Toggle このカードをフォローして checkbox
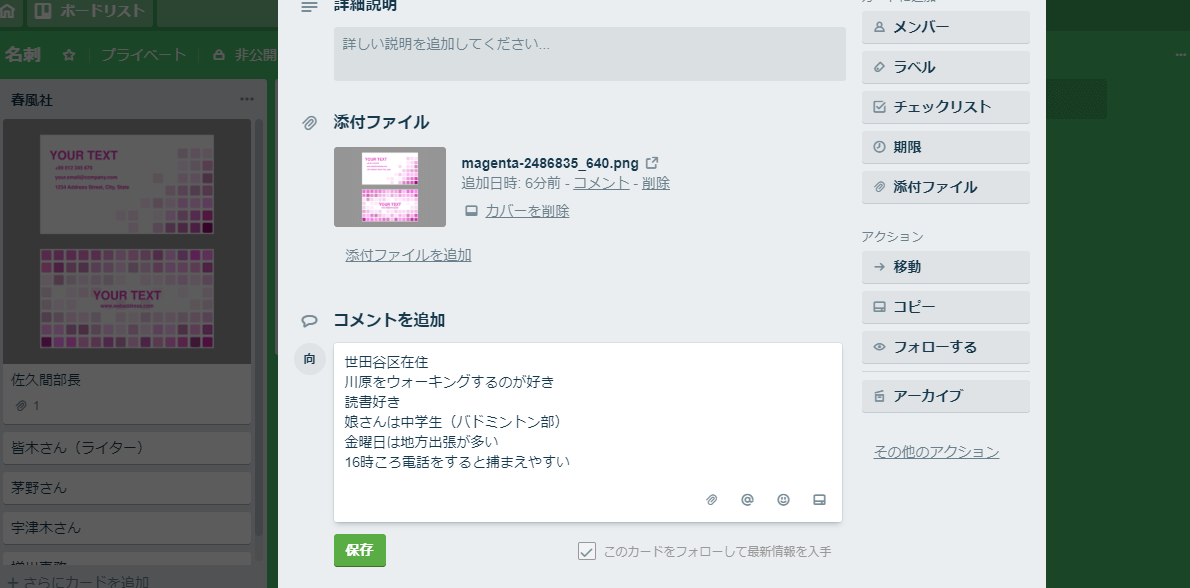1190x588 pixels. 587,551
